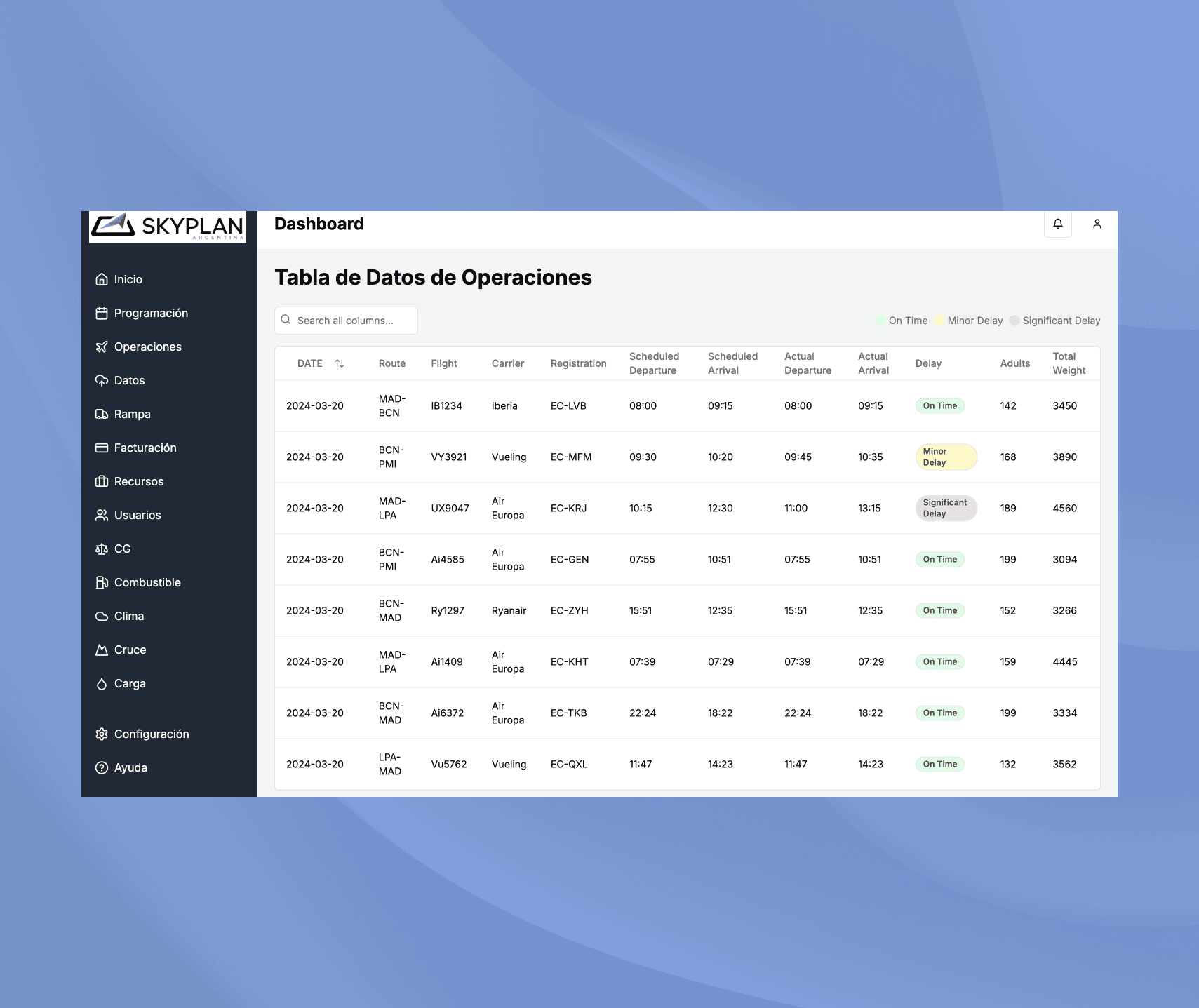This screenshot has width=1199, height=1008.
Task: Click the Ayuda question mark icon
Action: [102, 767]
